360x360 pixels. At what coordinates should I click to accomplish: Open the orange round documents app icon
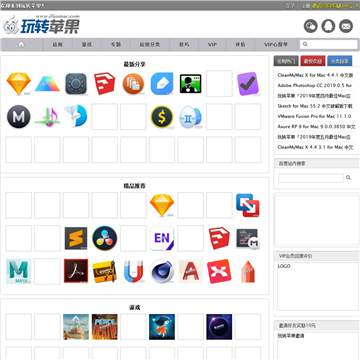pos(133,84)
